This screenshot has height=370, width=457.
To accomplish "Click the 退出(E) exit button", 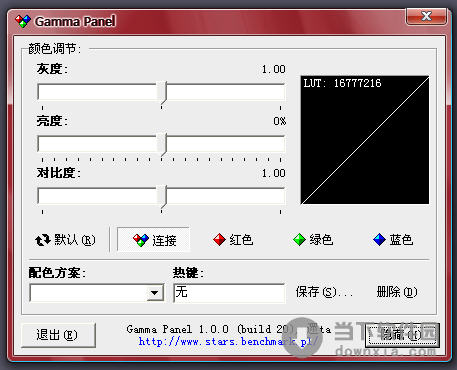I will (x=58, y=335).
